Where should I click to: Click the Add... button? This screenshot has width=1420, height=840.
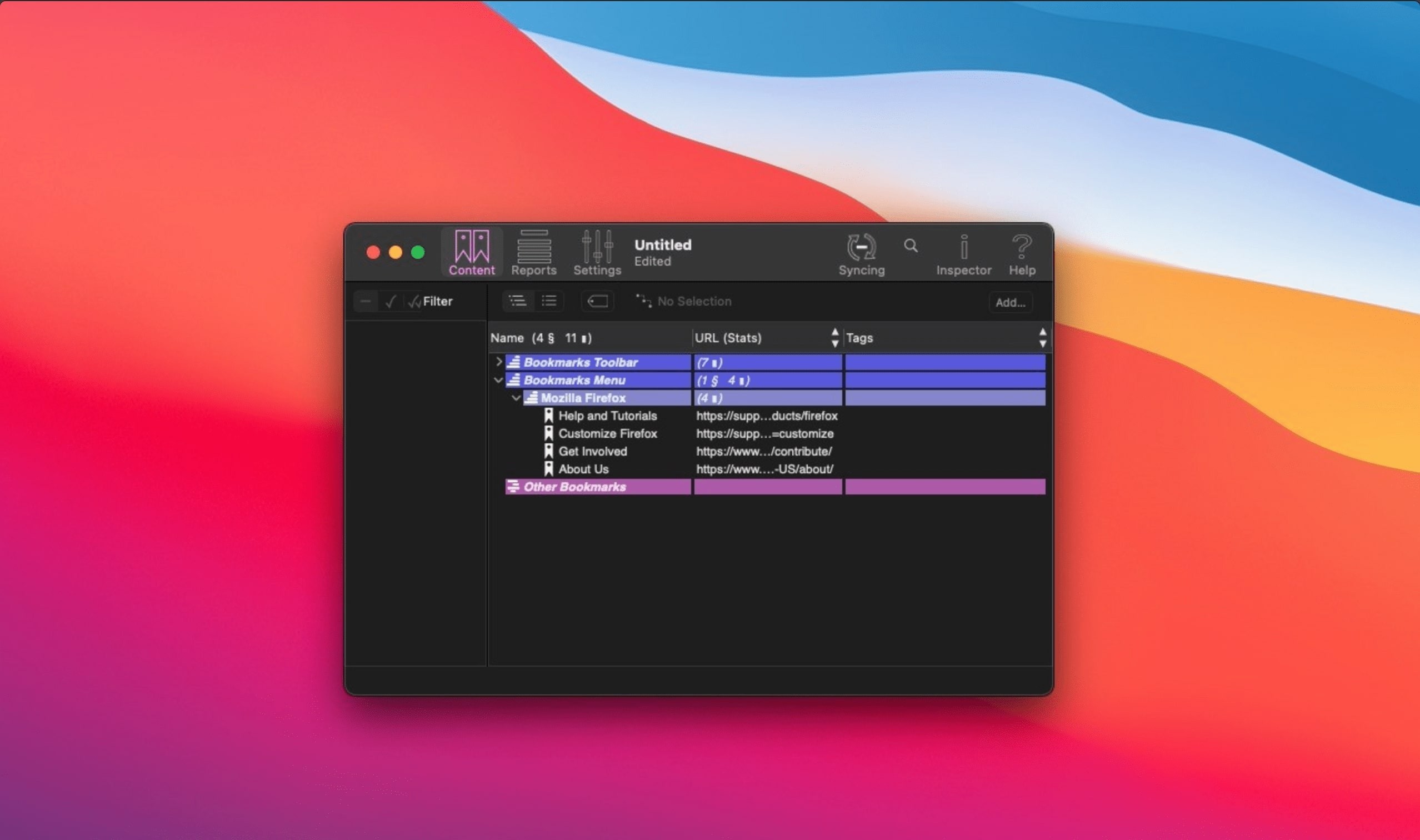[x=1011, y=302]
